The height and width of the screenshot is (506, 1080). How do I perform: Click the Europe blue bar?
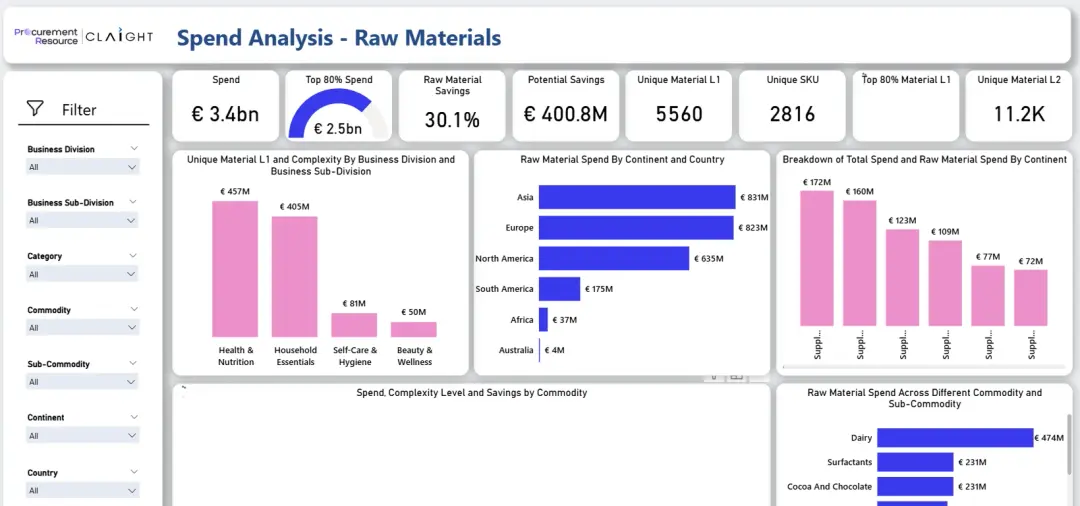[x=636, y=228]
